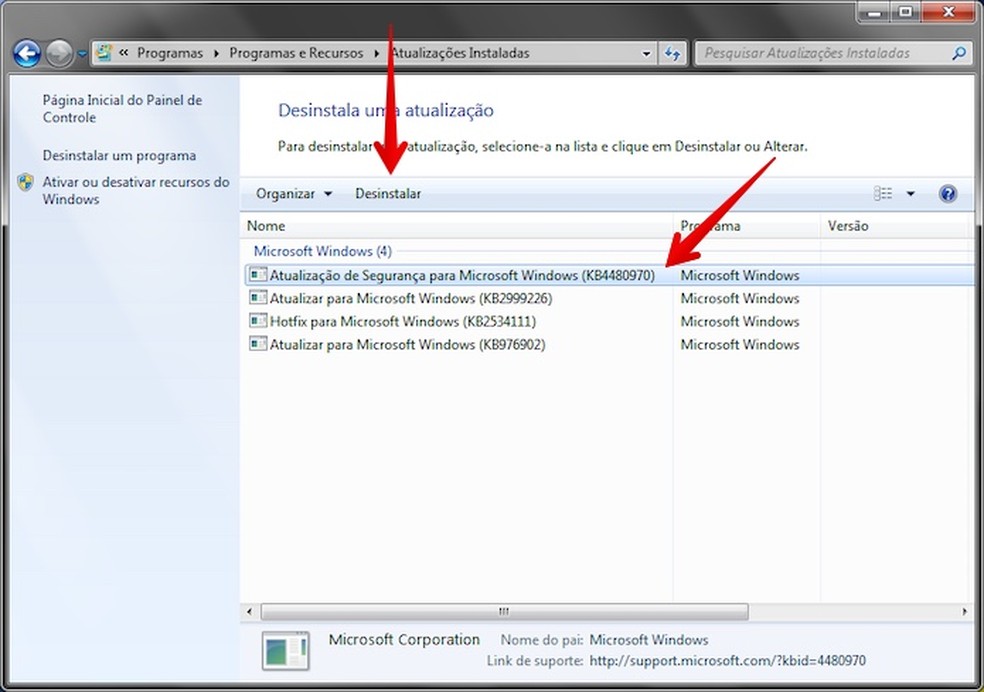The width and height of the screenshot is (984, 692).
Task: Click the right arrow of horizontal scrollbar
Action: pos(965,611)
